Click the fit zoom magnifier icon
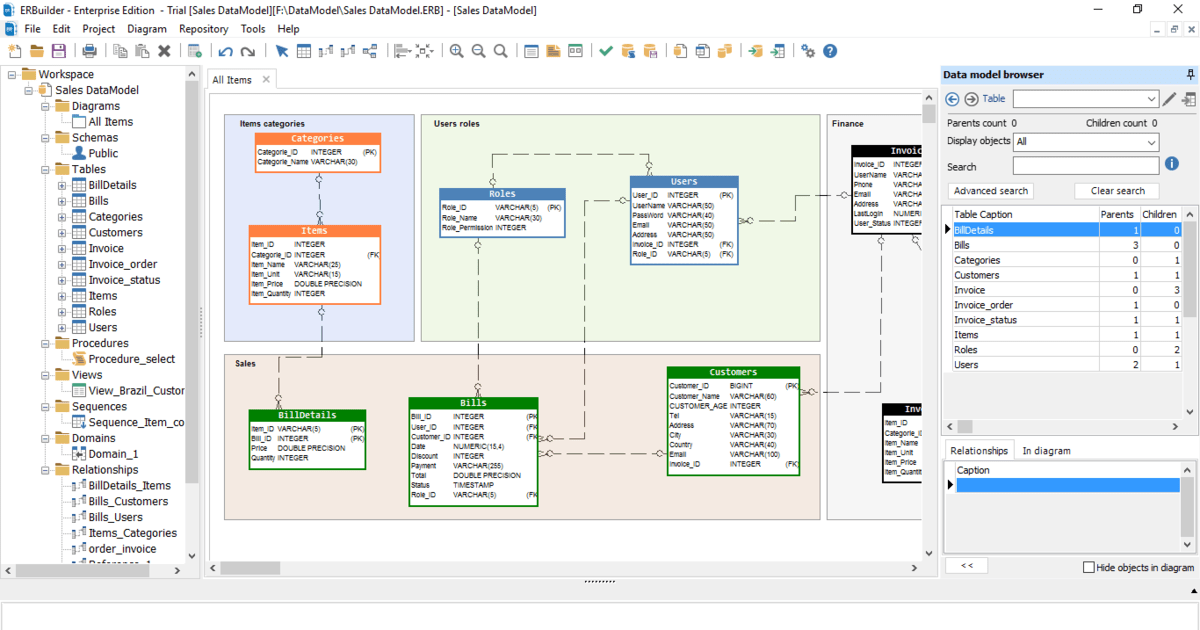 [500, 51]
